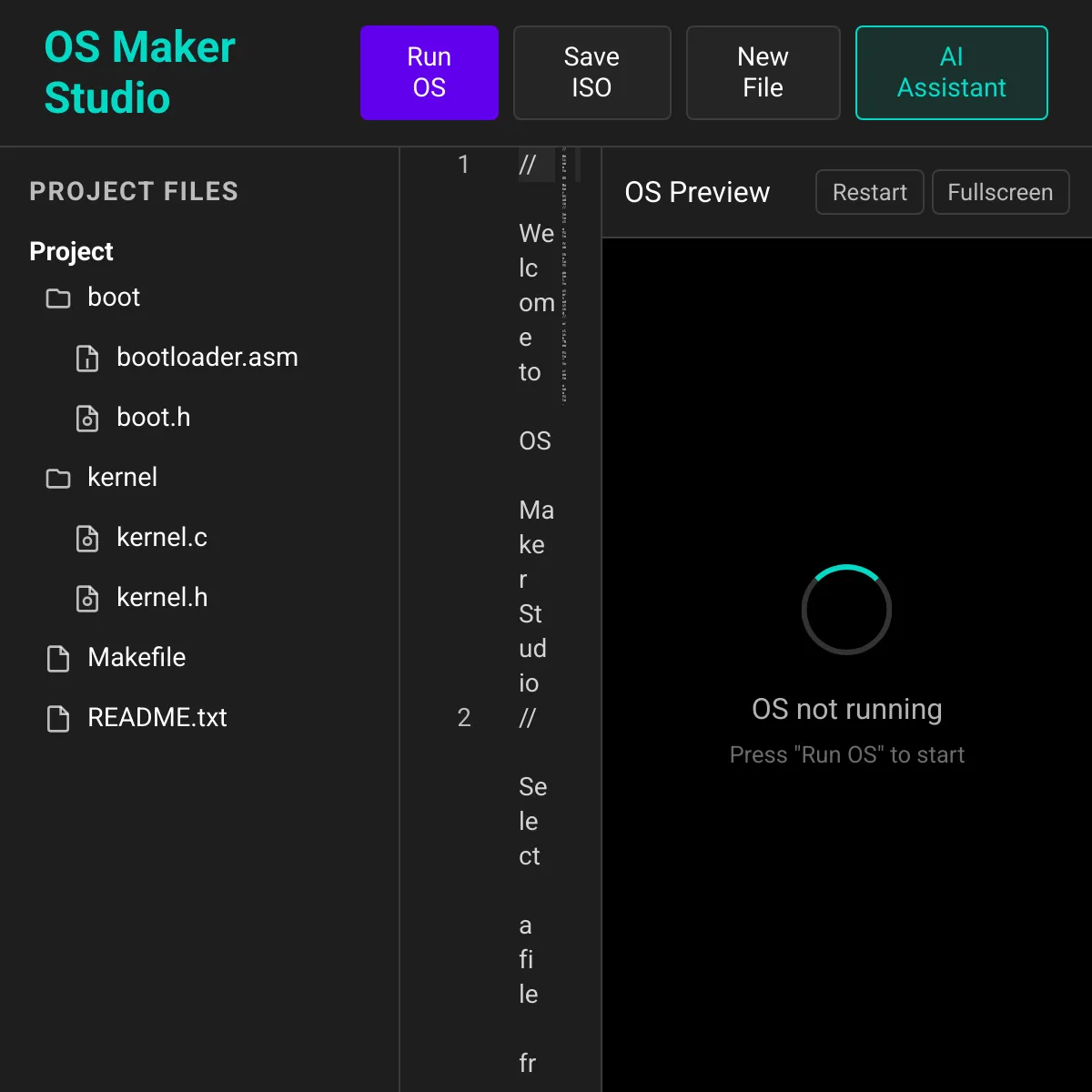Image resolution: width=1092 pixels, height=1092 pixels.
Task: Click Save ISO to export the image
Action: (591, 73)
